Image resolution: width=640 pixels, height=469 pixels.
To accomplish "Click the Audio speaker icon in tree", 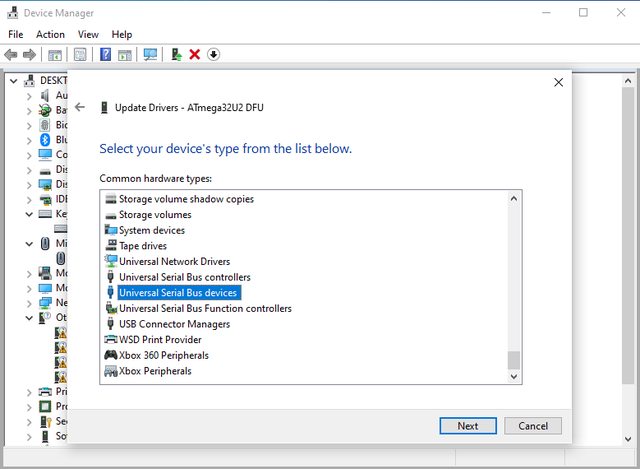I will (x=45, y=96).
